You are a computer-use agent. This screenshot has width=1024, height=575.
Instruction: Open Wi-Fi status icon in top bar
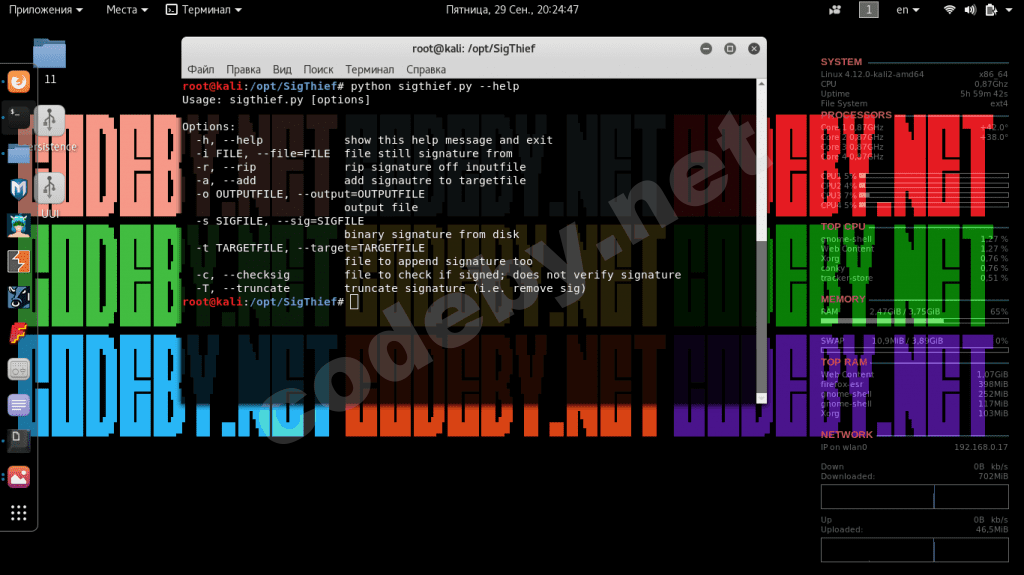[950, 10]
